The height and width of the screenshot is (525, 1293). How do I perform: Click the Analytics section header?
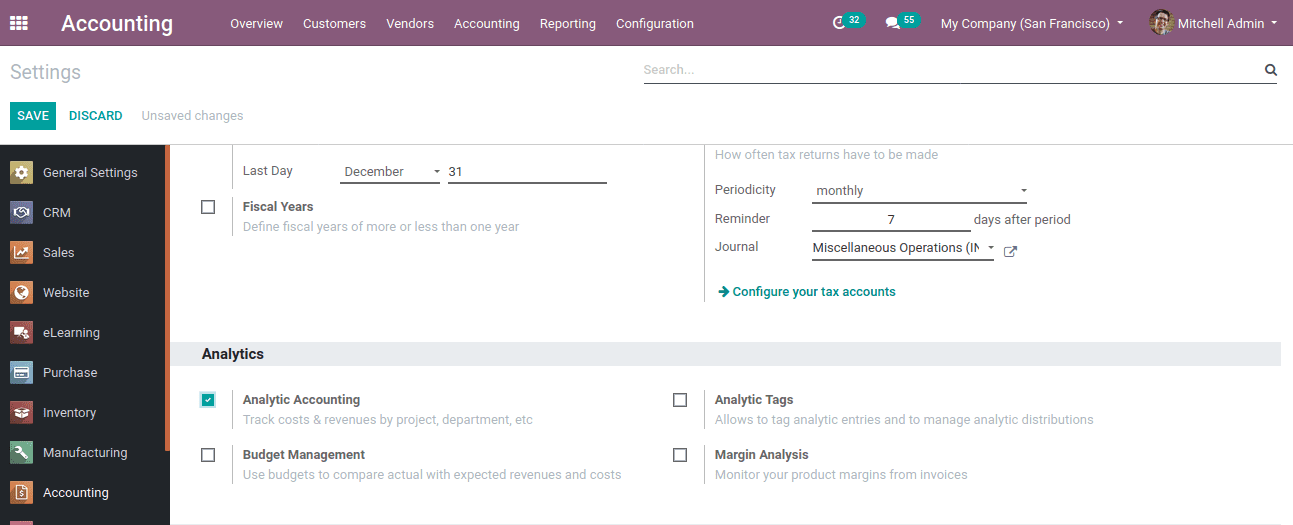click(233, 354)
